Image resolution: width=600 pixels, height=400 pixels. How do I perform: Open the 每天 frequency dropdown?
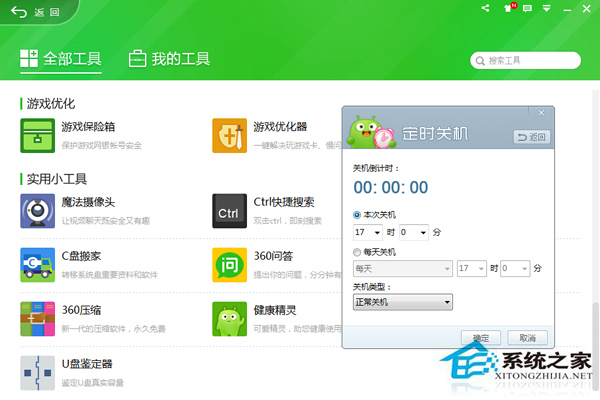403,269
